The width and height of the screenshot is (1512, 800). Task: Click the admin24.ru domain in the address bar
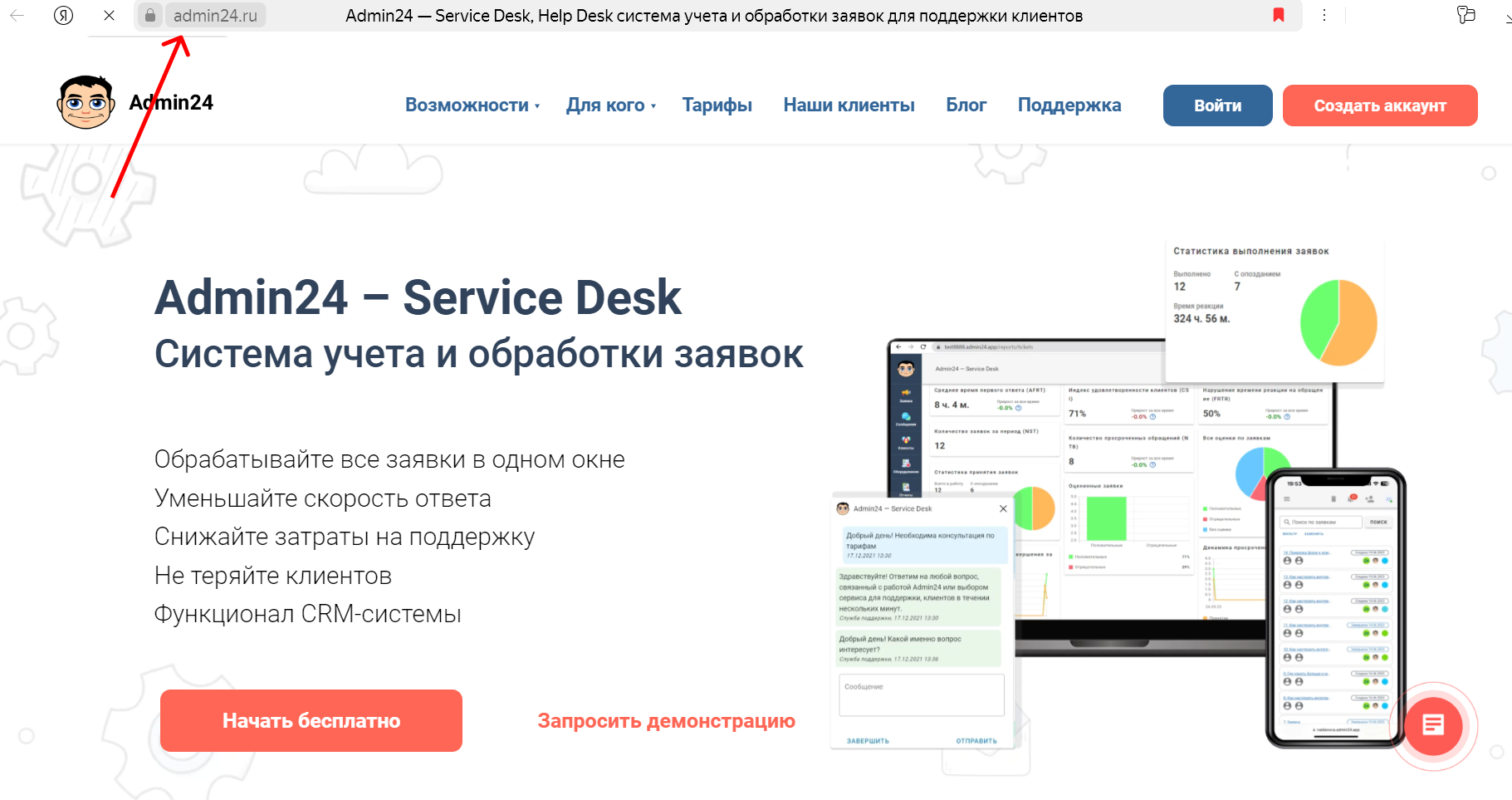point(215,15)
